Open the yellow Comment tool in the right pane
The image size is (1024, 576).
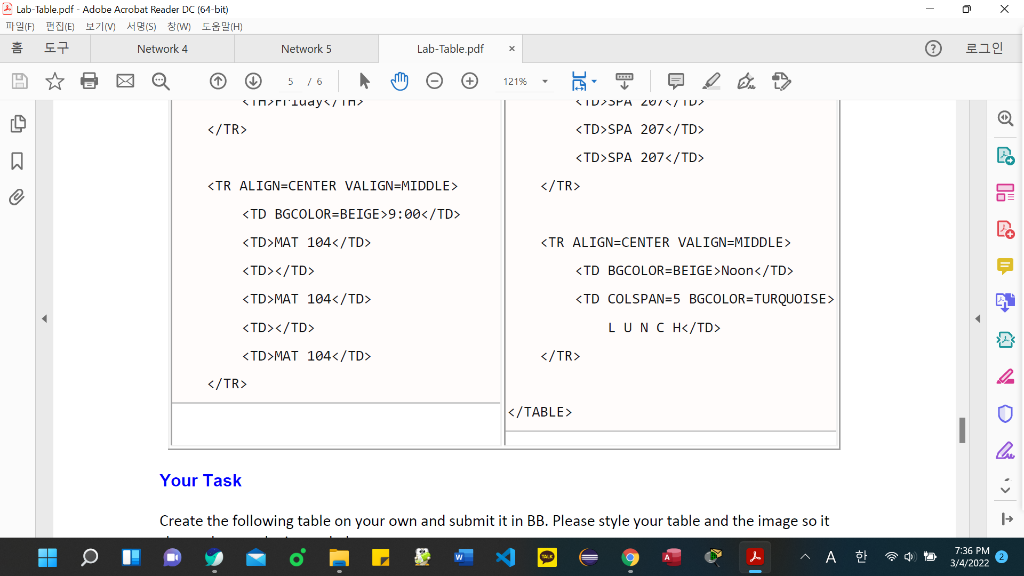(x=1005, y=266)
